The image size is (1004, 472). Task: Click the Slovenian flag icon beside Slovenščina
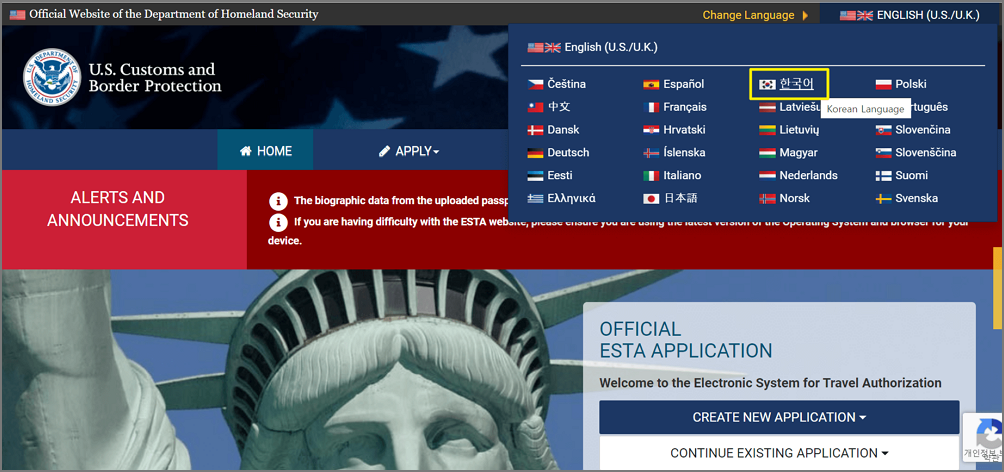(x=884, y=153)
